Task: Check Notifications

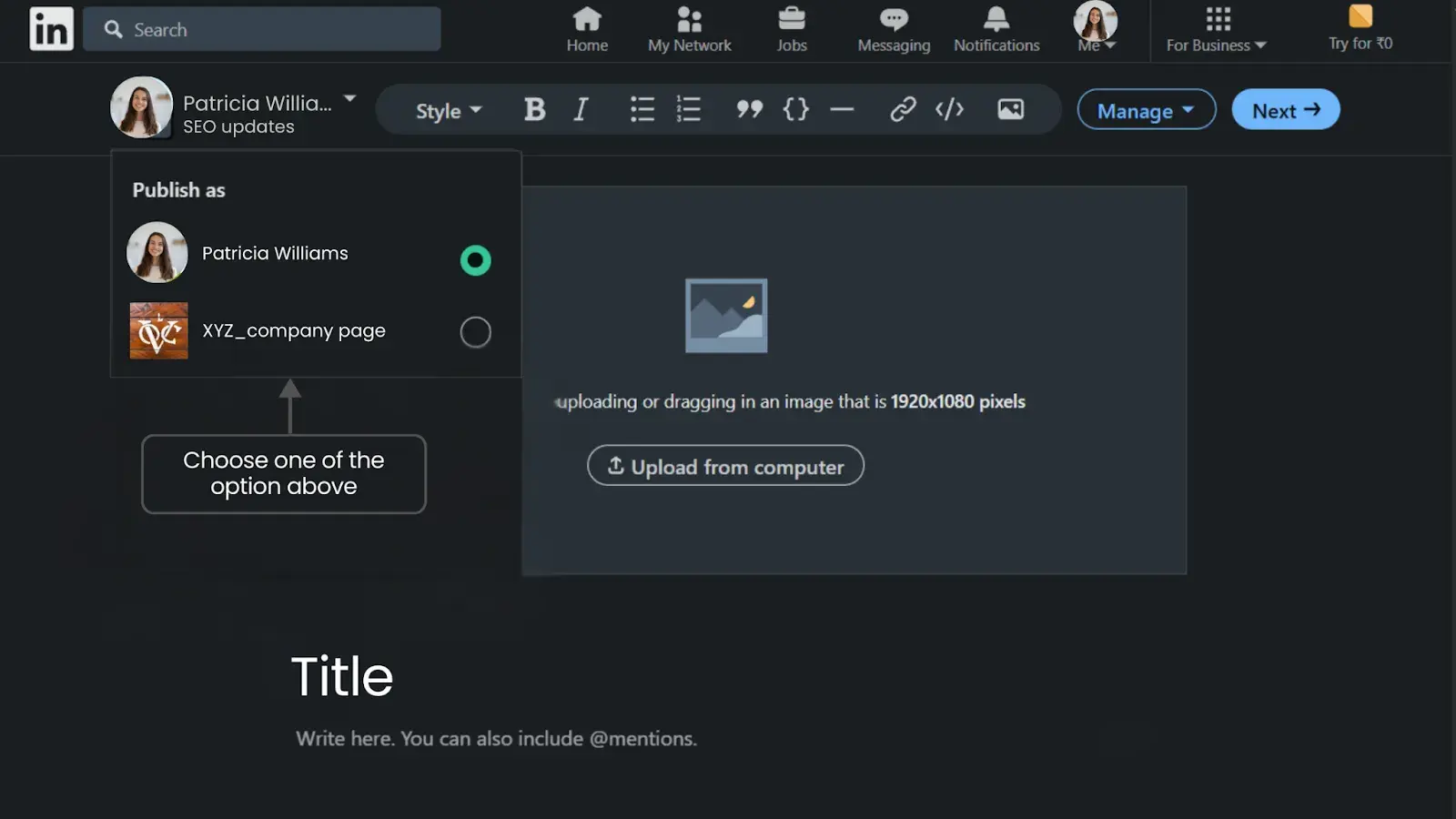Action: click(996, 28)
